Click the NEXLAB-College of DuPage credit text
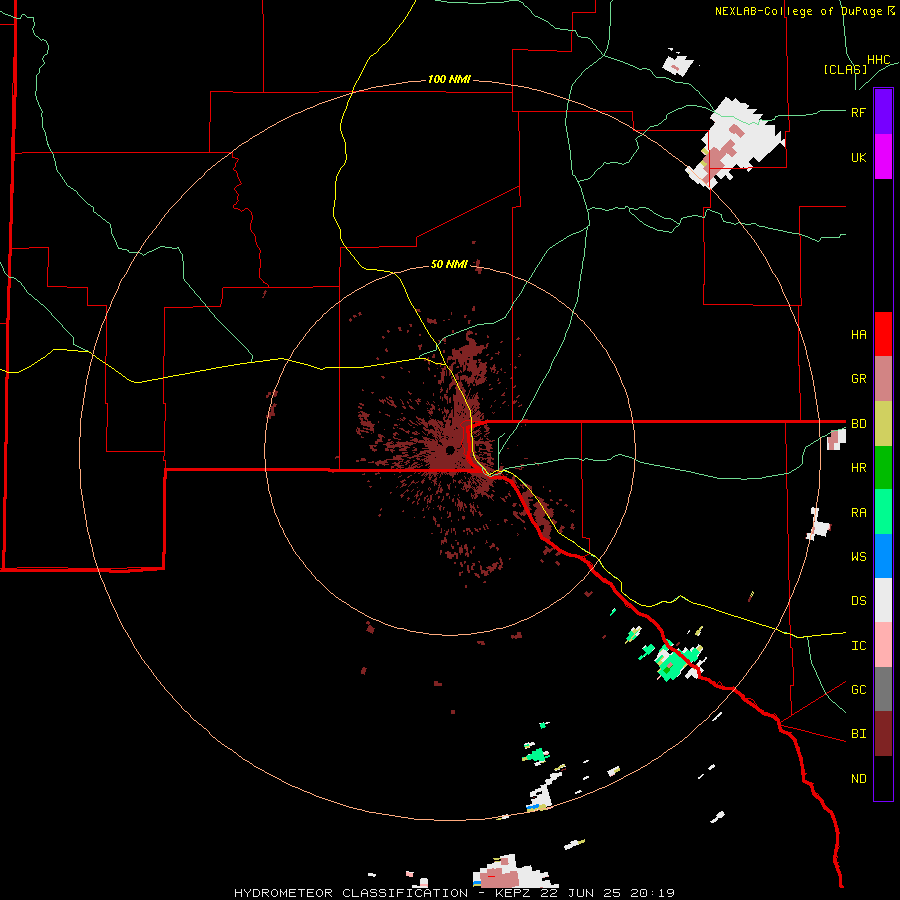The image size is (900, 900). [805, 11]
